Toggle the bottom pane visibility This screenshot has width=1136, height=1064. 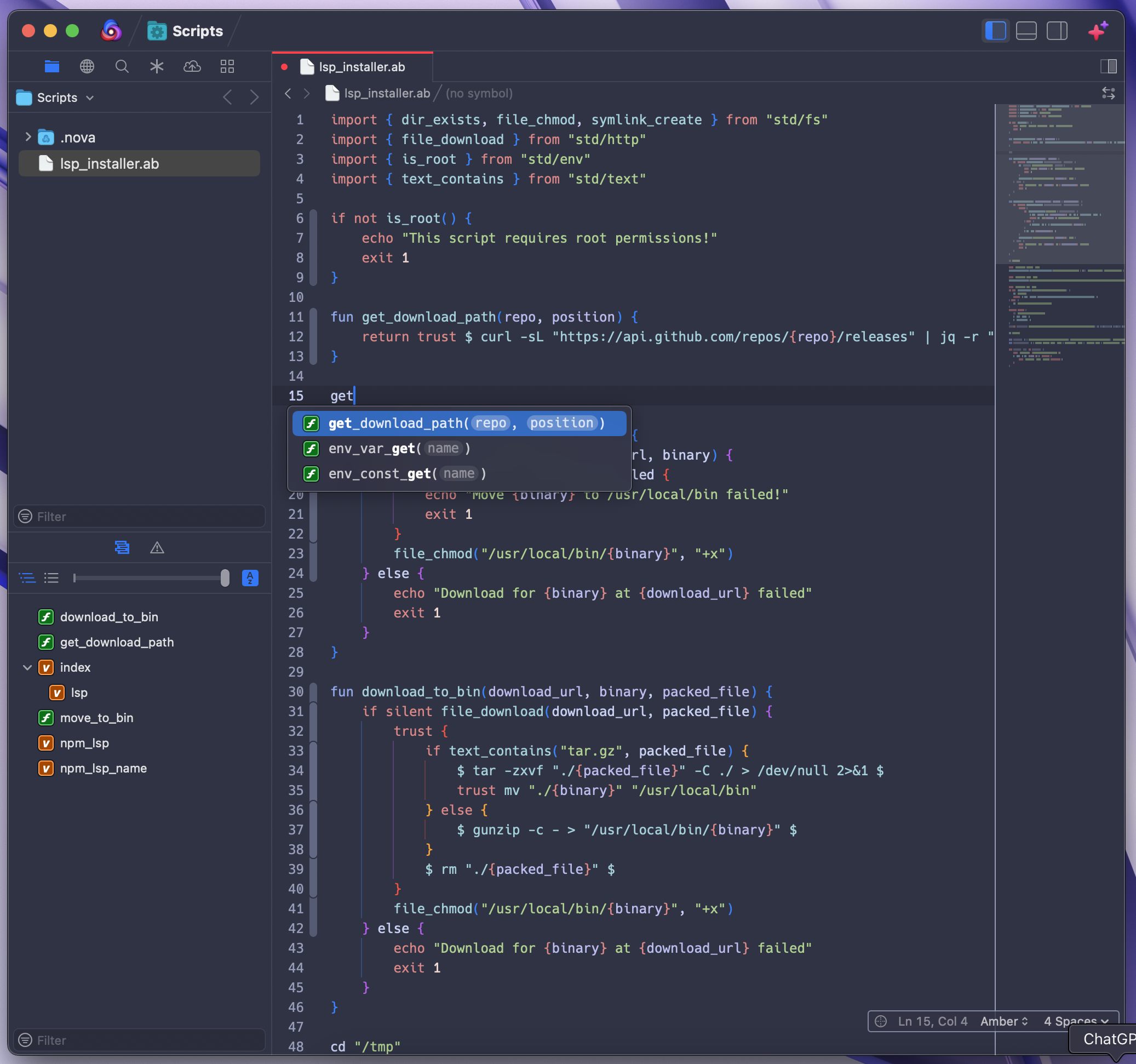pyautogui.click(x=1026, y=31)
